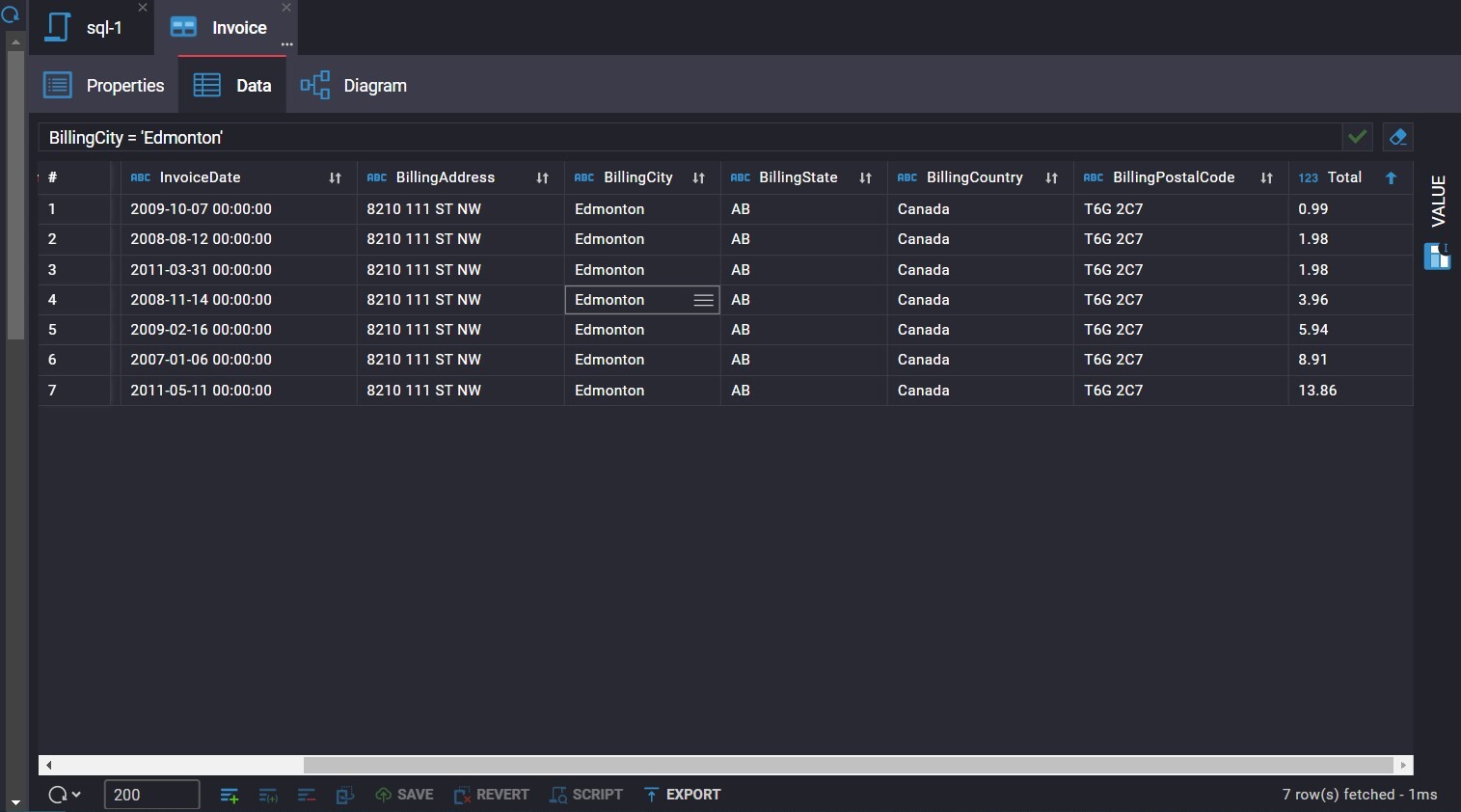Image resolution: width=1461 pixels, height=812 pixels.
Task: Duplicate the current row
Action: click(x=268, y=795)
